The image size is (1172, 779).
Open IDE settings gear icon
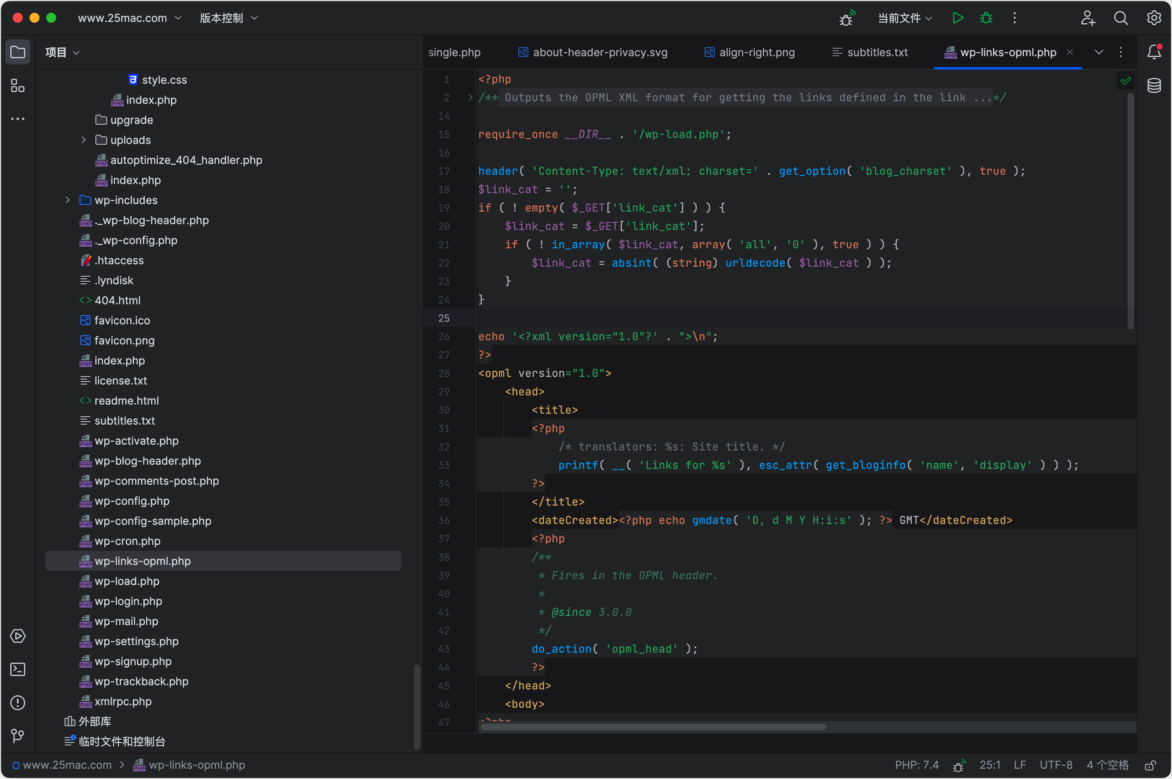coord(1154,18)
